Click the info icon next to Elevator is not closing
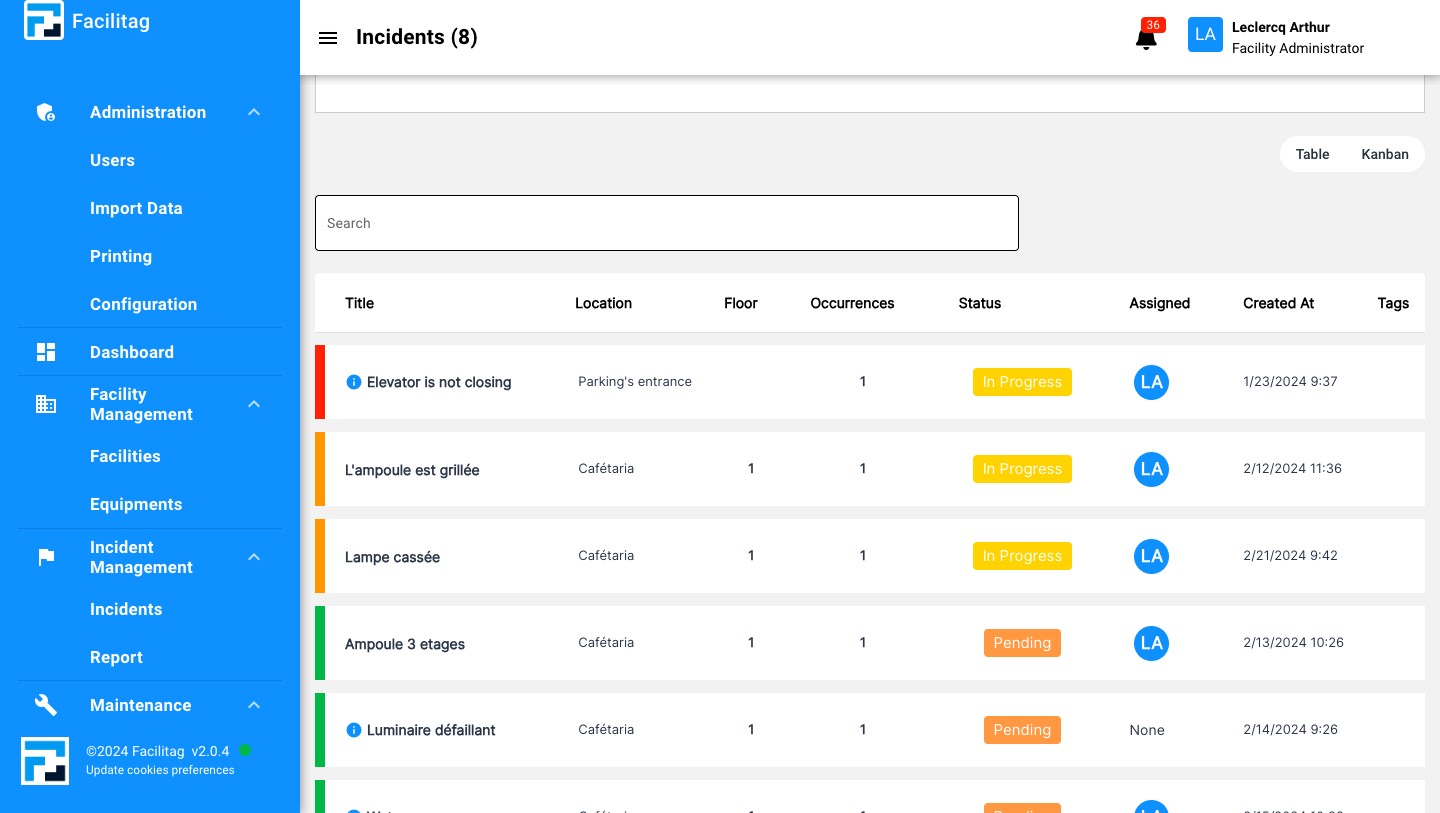This screenshot has height=813, width=1440. 354,382
